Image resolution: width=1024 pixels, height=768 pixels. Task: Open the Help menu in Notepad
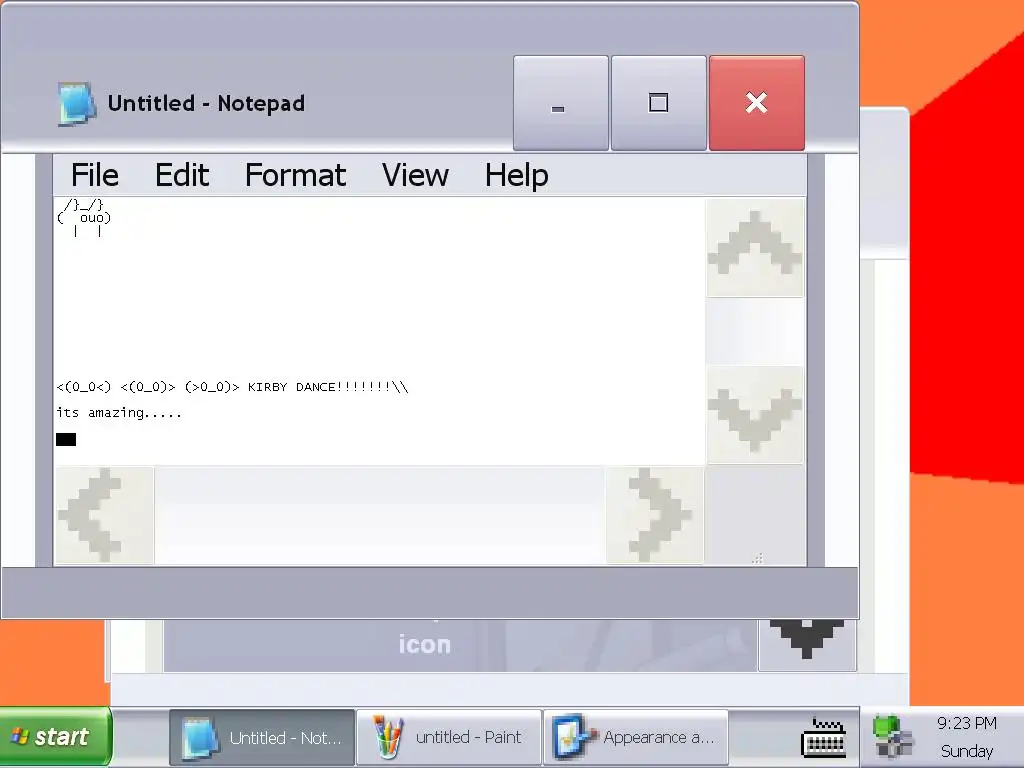coord(517,175)
